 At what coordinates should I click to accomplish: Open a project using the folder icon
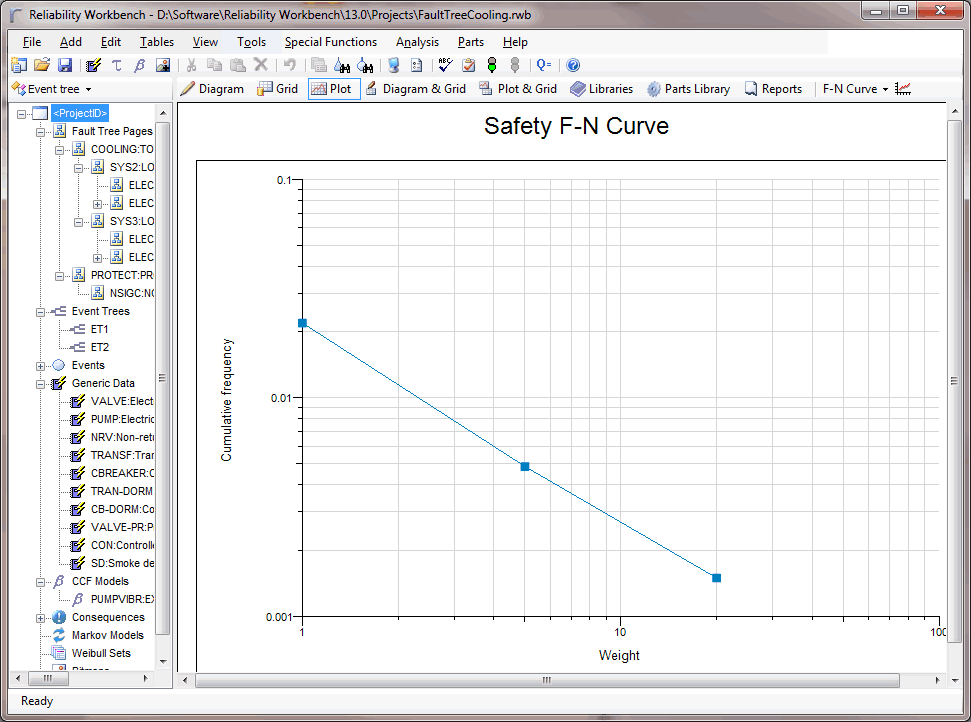(x=40, y=65)
